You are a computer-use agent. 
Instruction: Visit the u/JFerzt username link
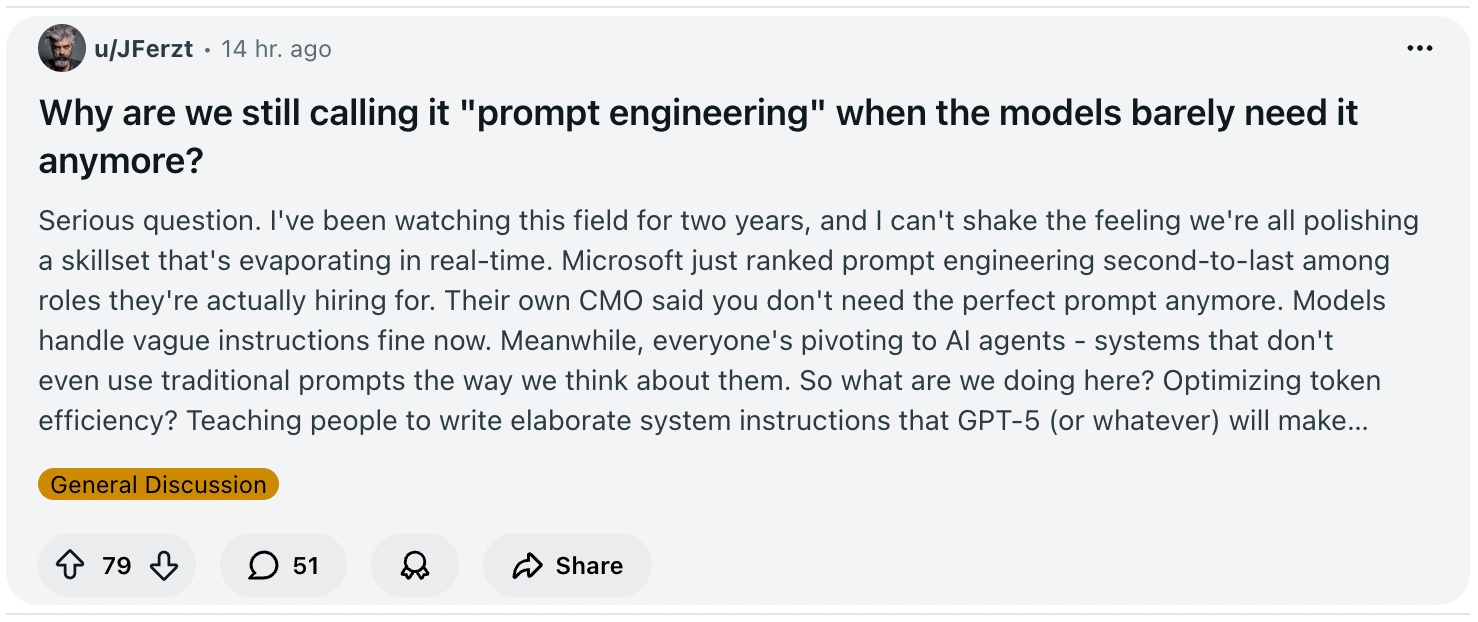[x=144, y=49]
